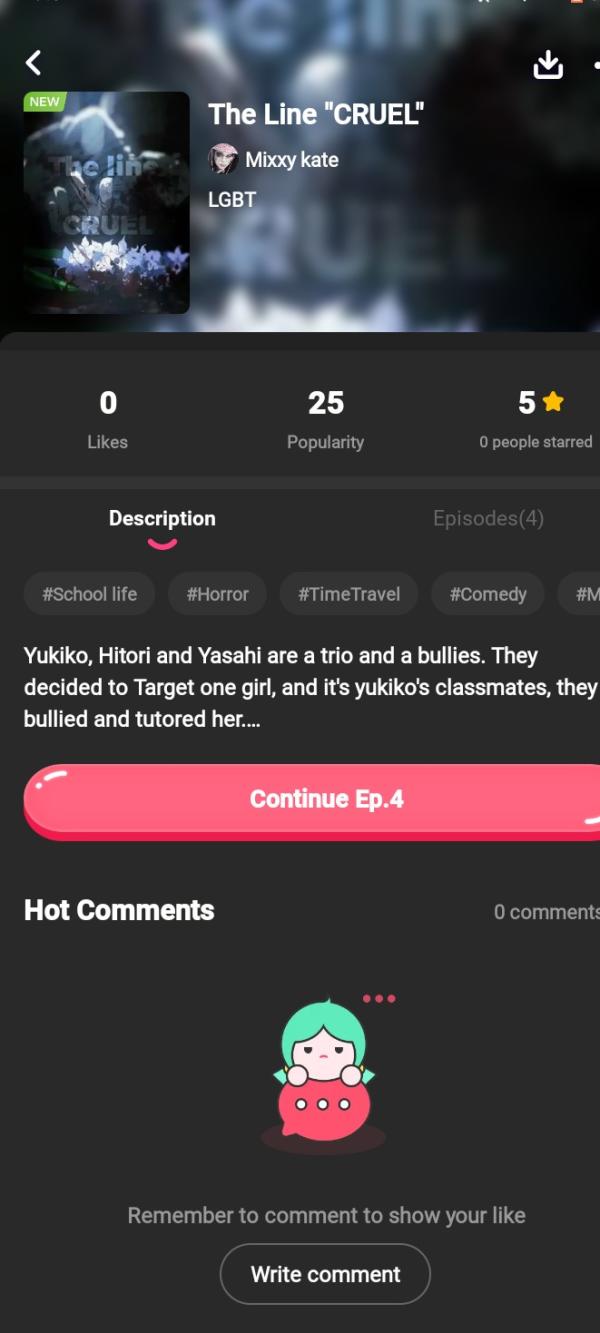Image resolution: width=600 pixels, height=1333 pixels.
Task: Tap the 0 Likes counter
Action: click(108, 419)
